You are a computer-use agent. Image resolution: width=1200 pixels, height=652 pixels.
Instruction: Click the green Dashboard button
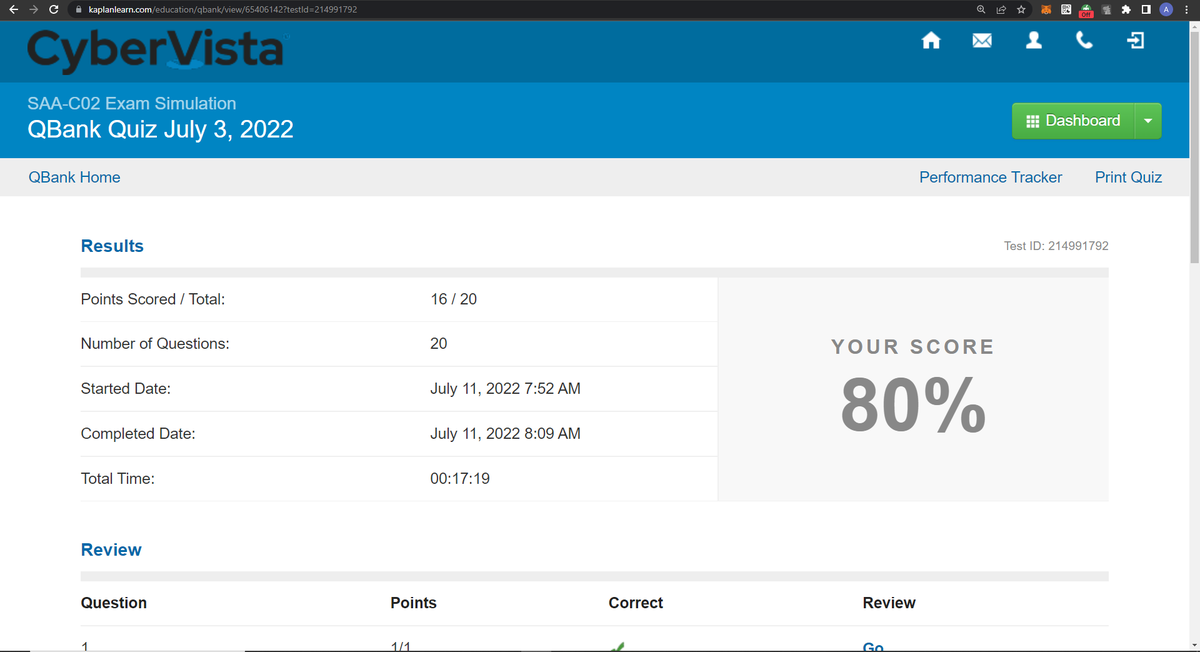click(x=1074, y=120)
